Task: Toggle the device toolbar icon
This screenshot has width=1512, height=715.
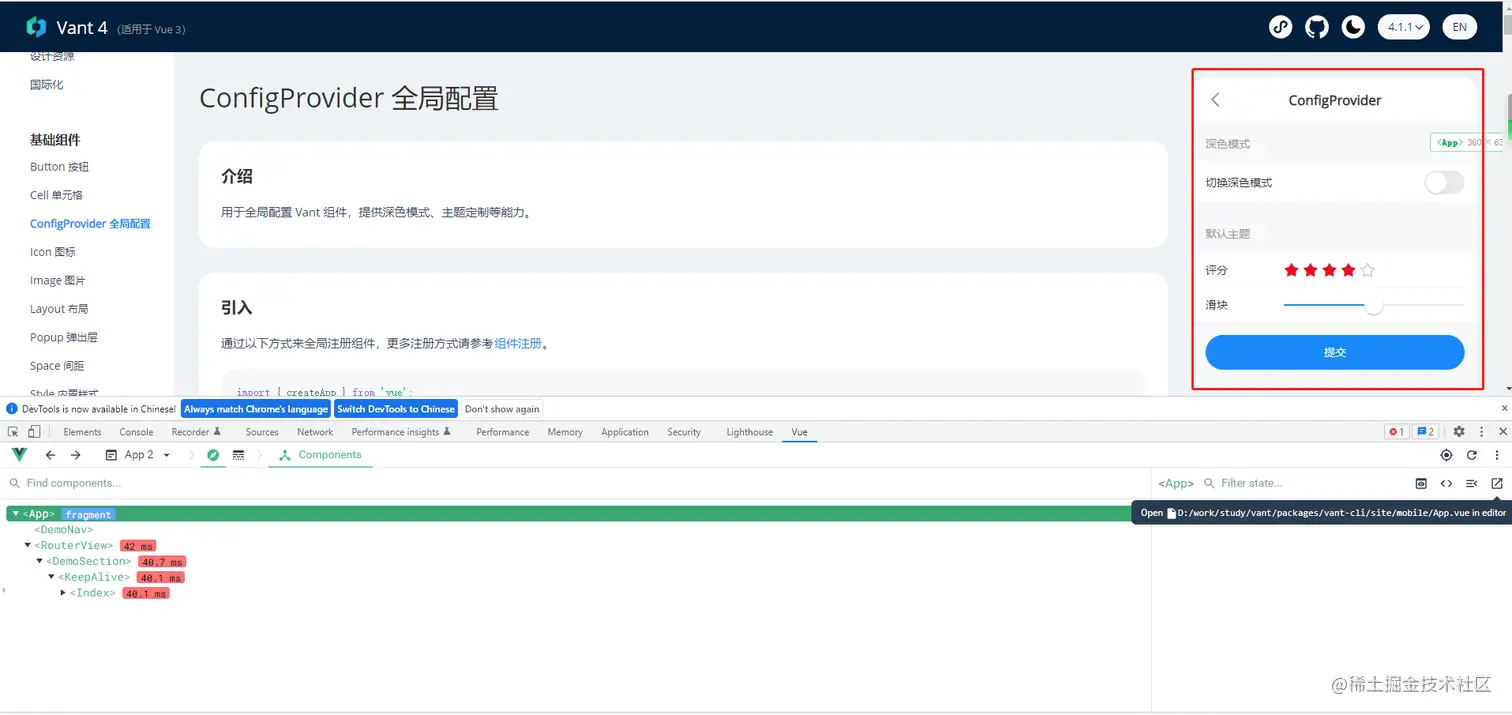Action: click(34, 432)
